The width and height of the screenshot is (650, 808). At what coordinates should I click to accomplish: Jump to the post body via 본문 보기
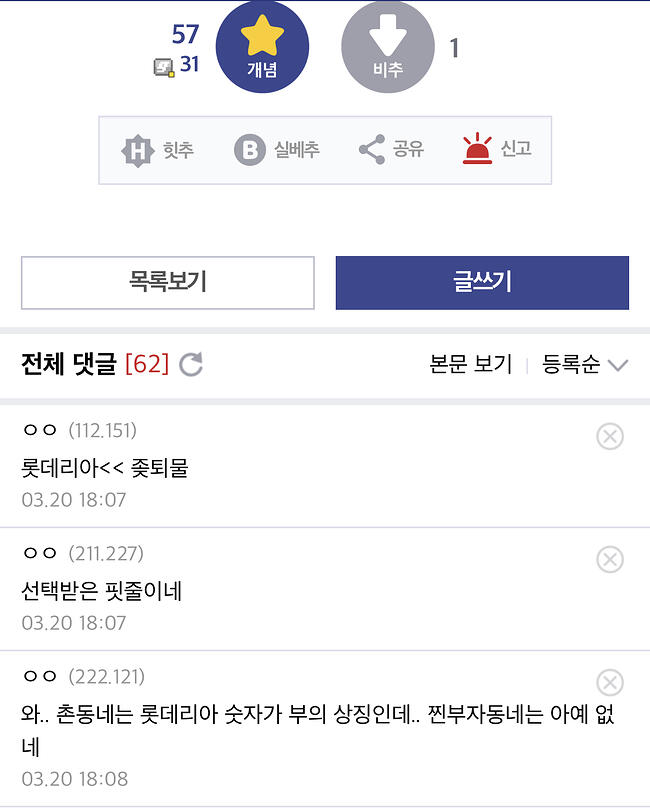(x=471, y=364)
